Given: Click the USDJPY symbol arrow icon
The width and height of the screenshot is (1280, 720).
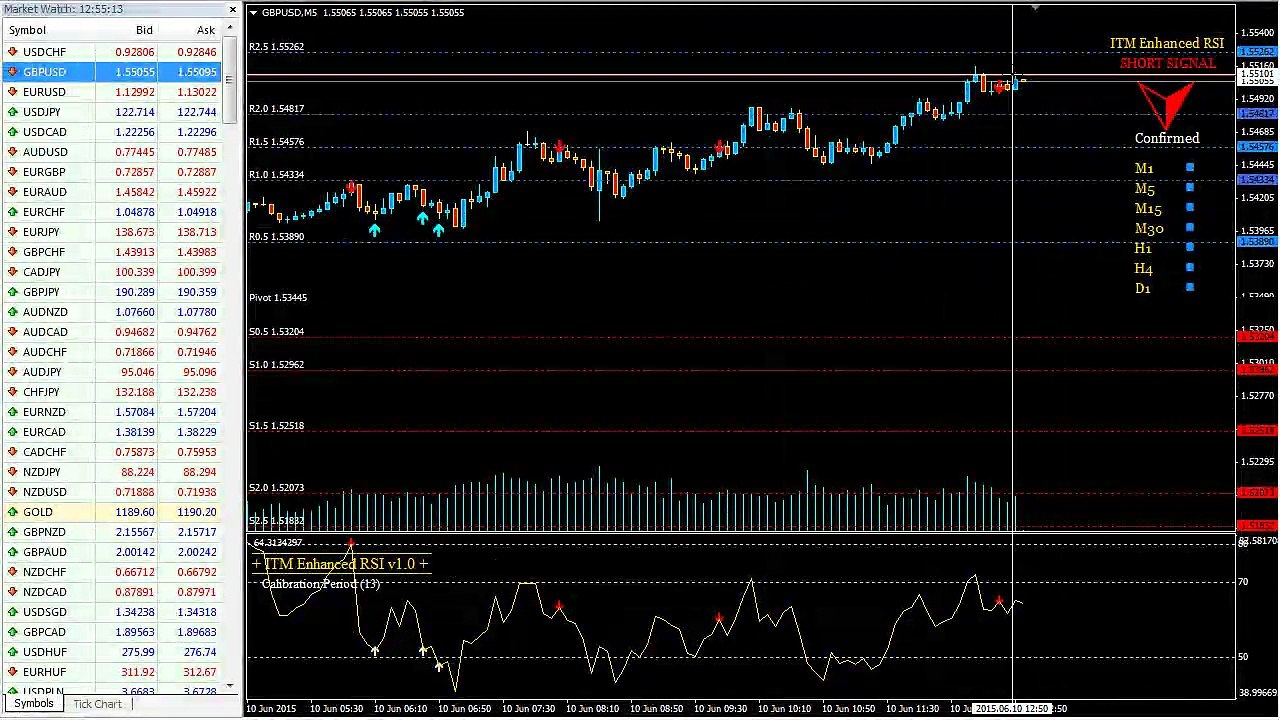Looking at the screenshot, I should click(12, 112).
